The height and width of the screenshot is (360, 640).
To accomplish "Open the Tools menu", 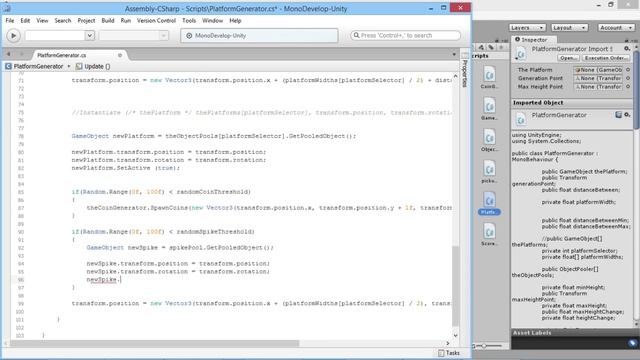I will tap(189, 20).
